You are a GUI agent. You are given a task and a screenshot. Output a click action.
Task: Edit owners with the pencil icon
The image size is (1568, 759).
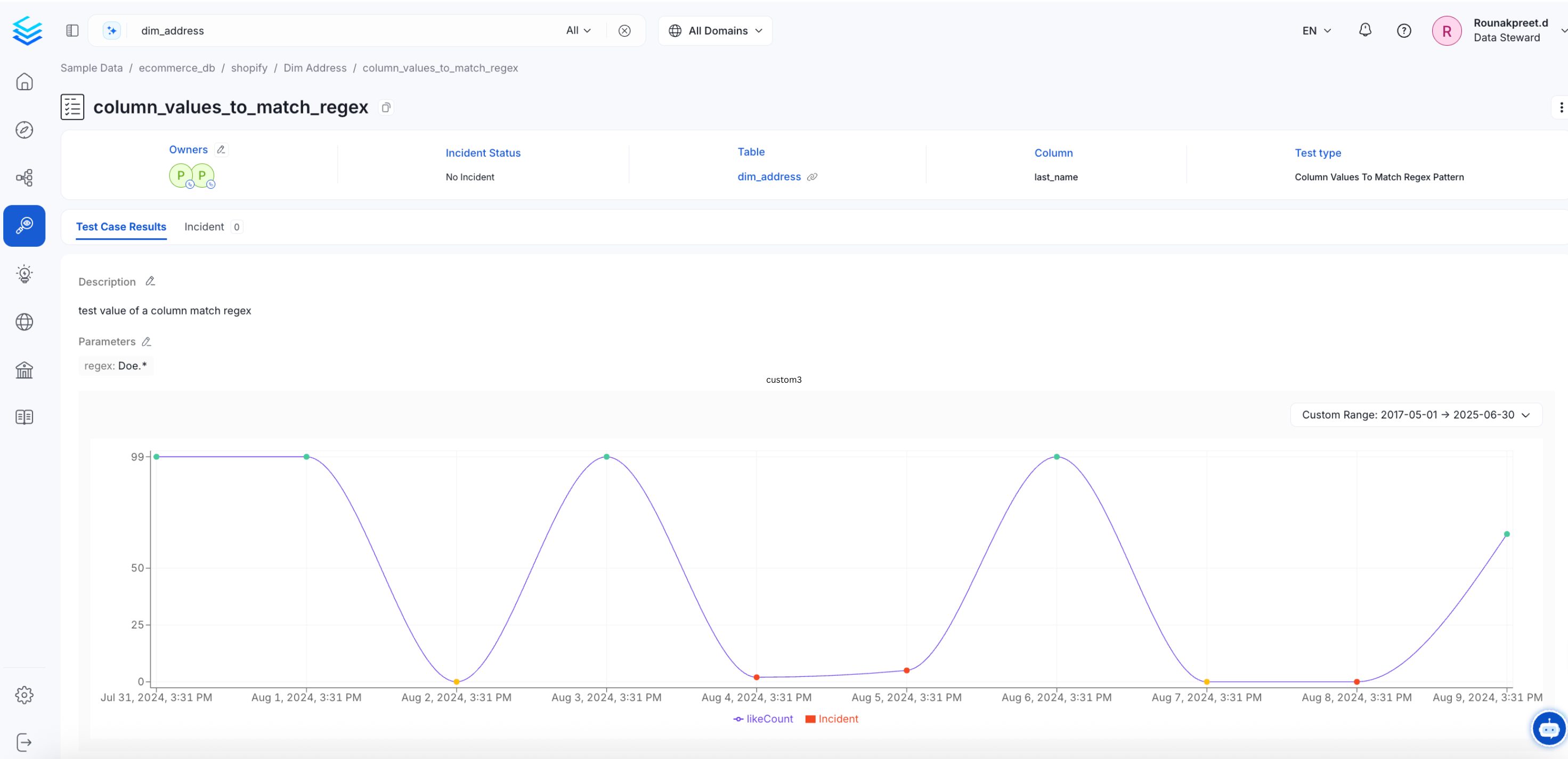click(222, 150)
